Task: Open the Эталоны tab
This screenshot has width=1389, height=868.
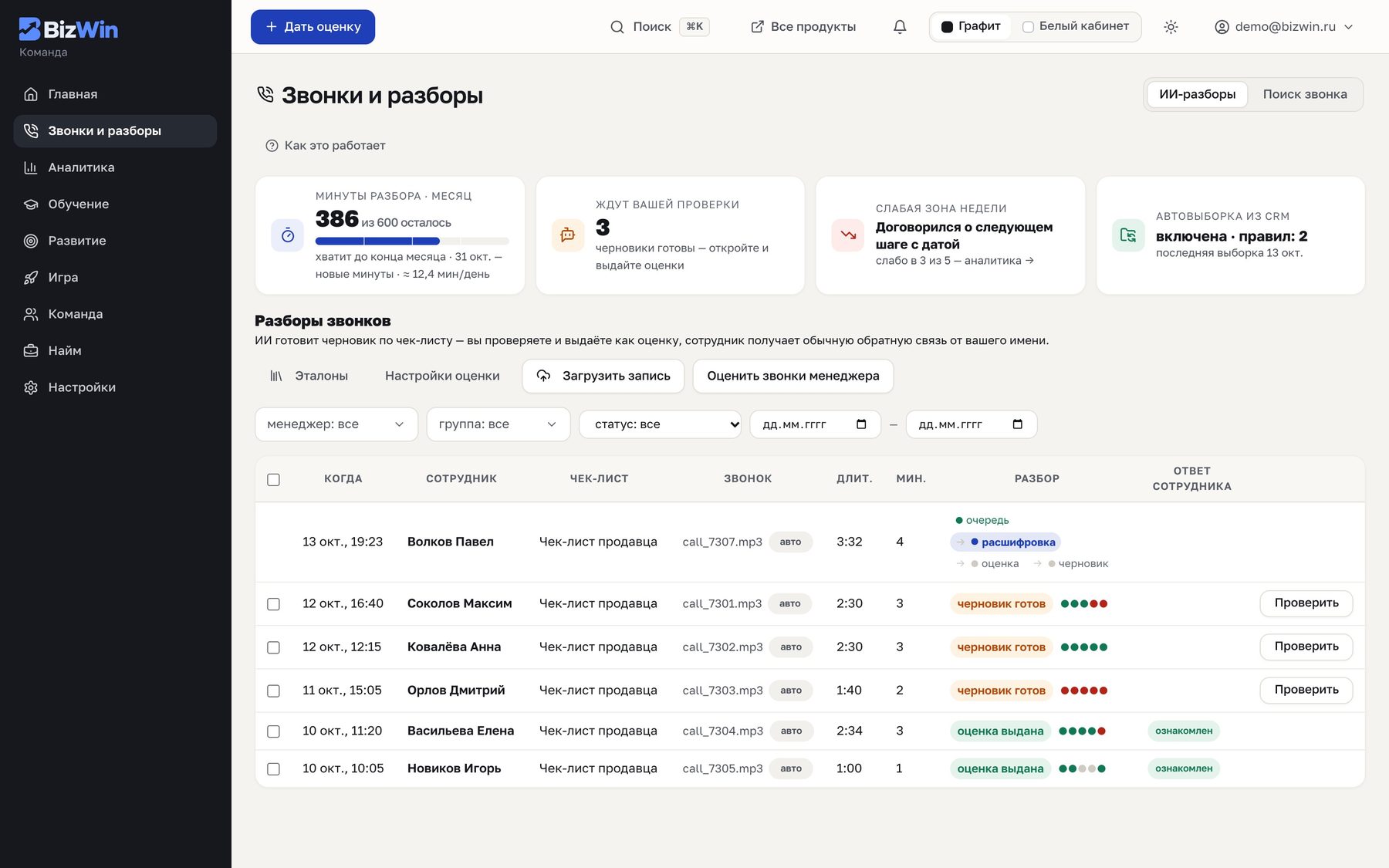Action: pyautogui.click(x=309, y=376)
